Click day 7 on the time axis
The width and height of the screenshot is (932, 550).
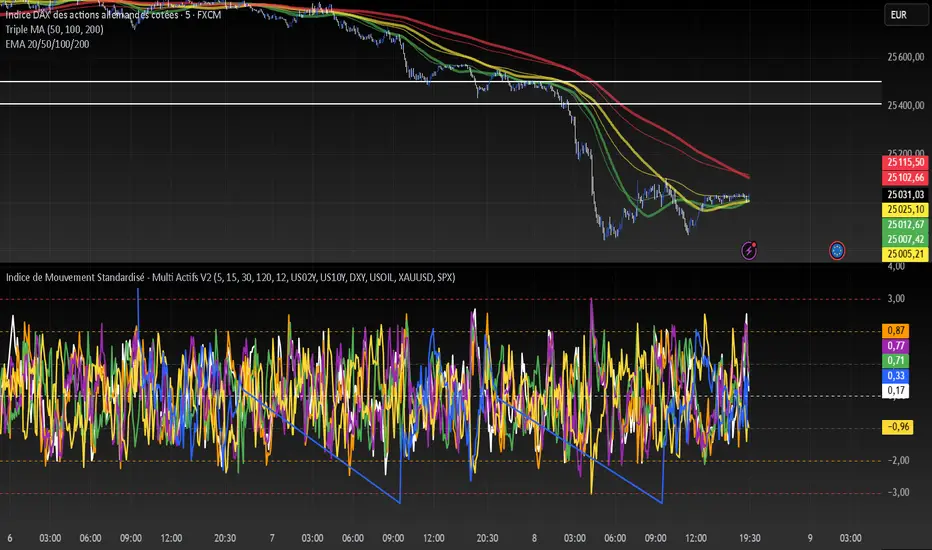(x=272, y=538)
